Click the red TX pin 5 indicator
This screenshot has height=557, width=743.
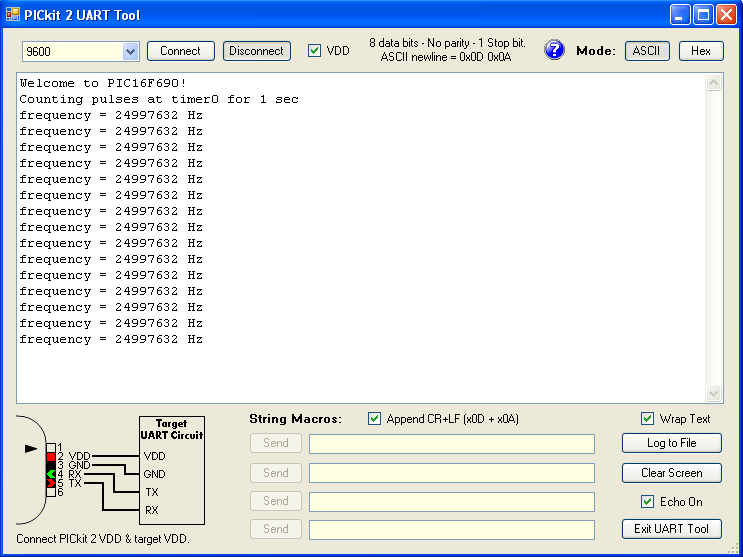51,483
